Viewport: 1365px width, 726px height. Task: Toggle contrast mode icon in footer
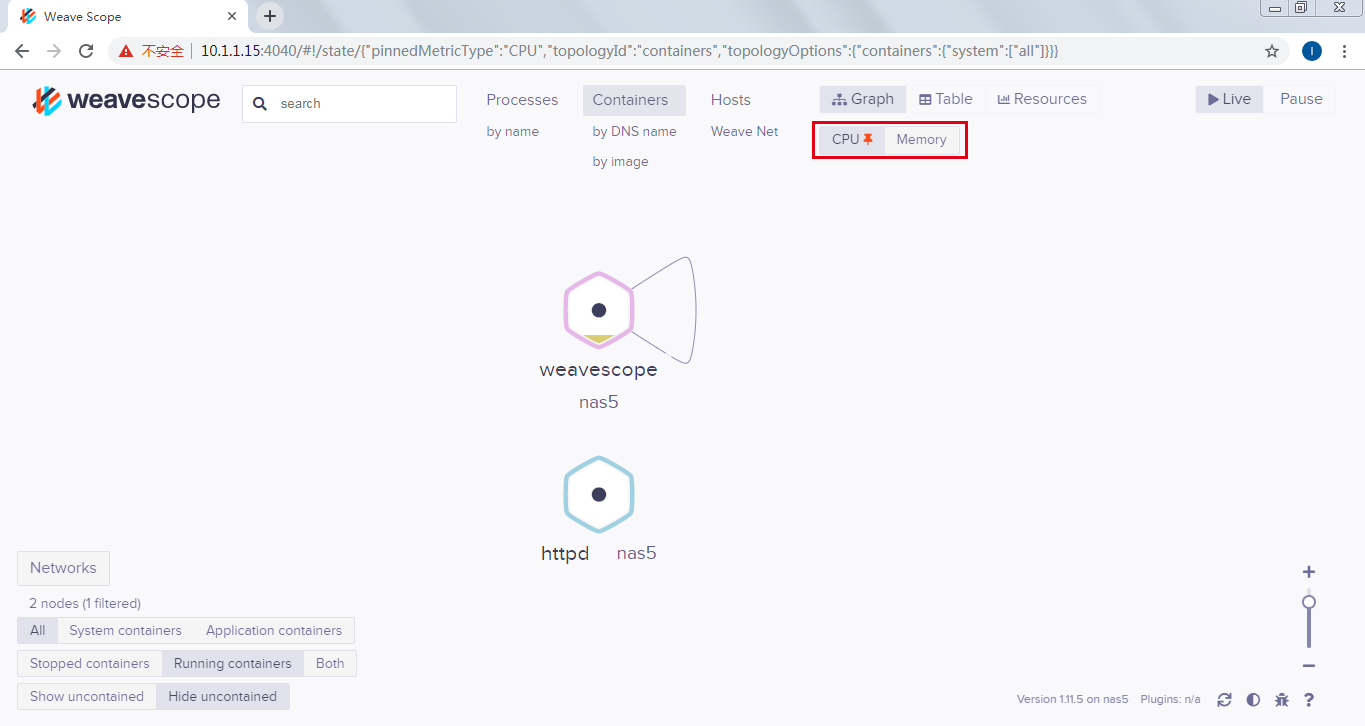(1253, 700)
